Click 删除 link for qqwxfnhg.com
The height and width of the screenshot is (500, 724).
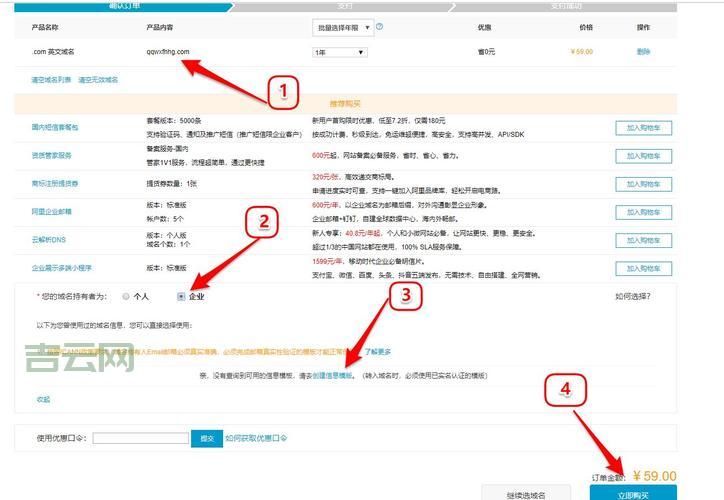643,52
